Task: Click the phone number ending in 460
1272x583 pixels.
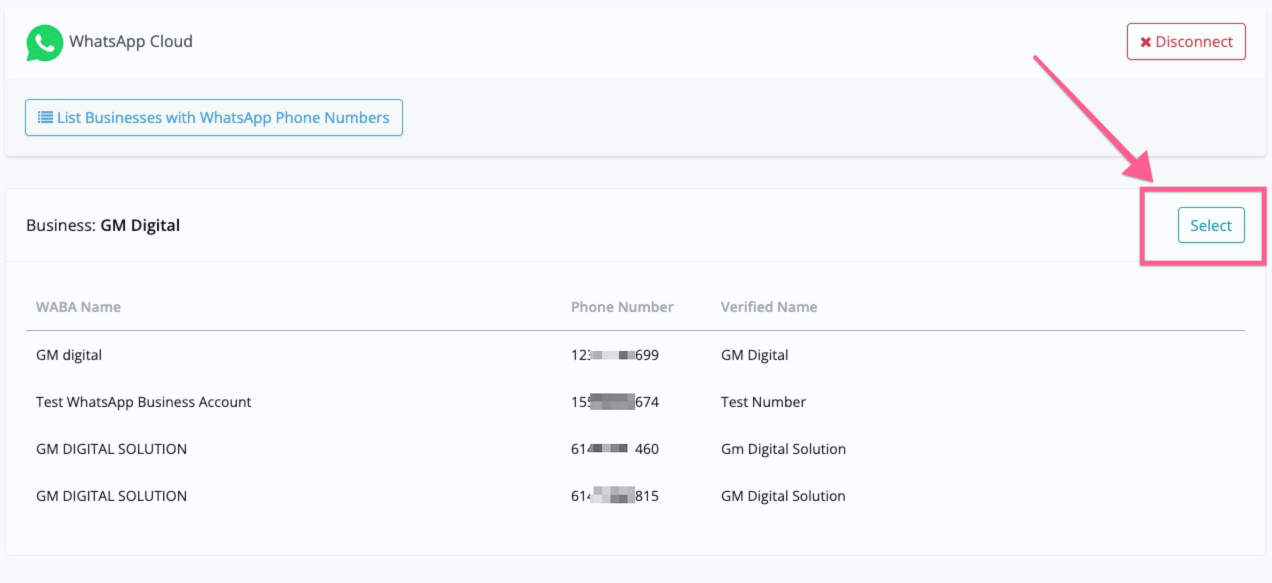Action: tap(615, 449)
